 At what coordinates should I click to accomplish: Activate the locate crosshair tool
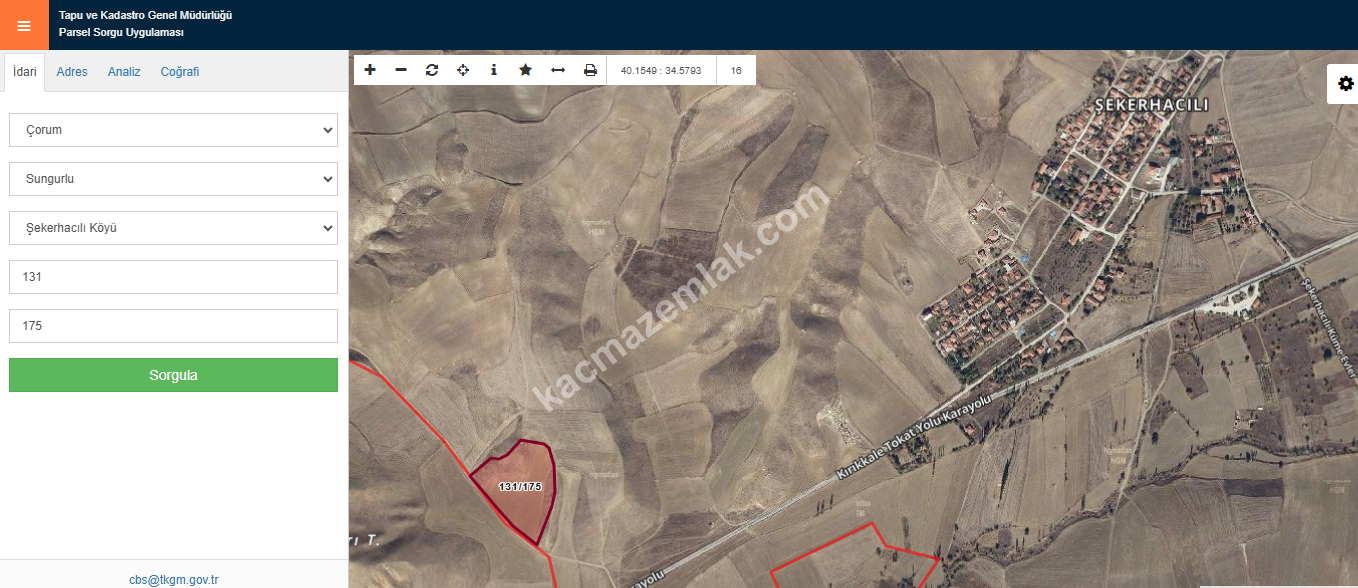[463, 70]
